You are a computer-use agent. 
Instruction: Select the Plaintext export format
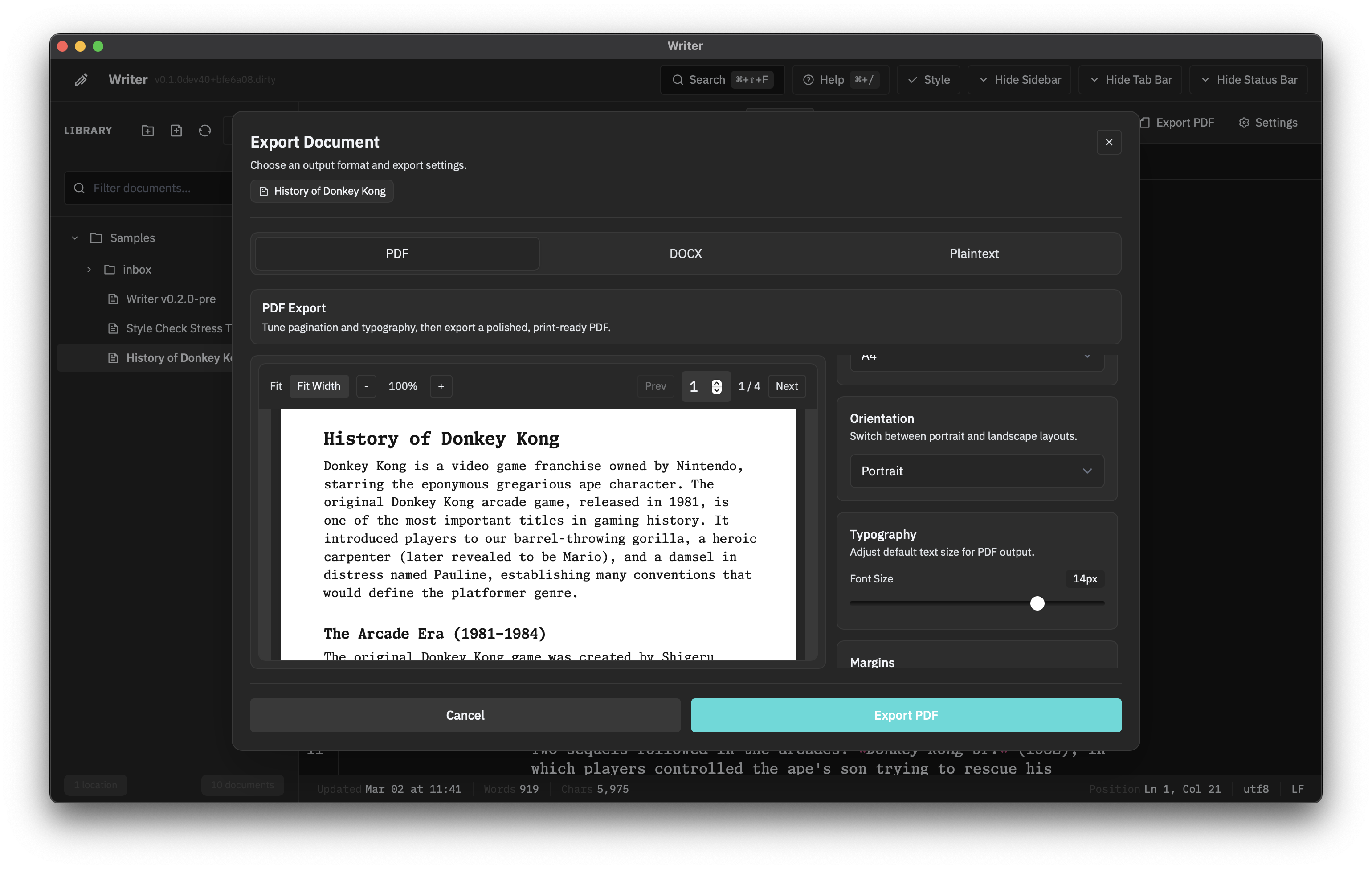[974, 254]
